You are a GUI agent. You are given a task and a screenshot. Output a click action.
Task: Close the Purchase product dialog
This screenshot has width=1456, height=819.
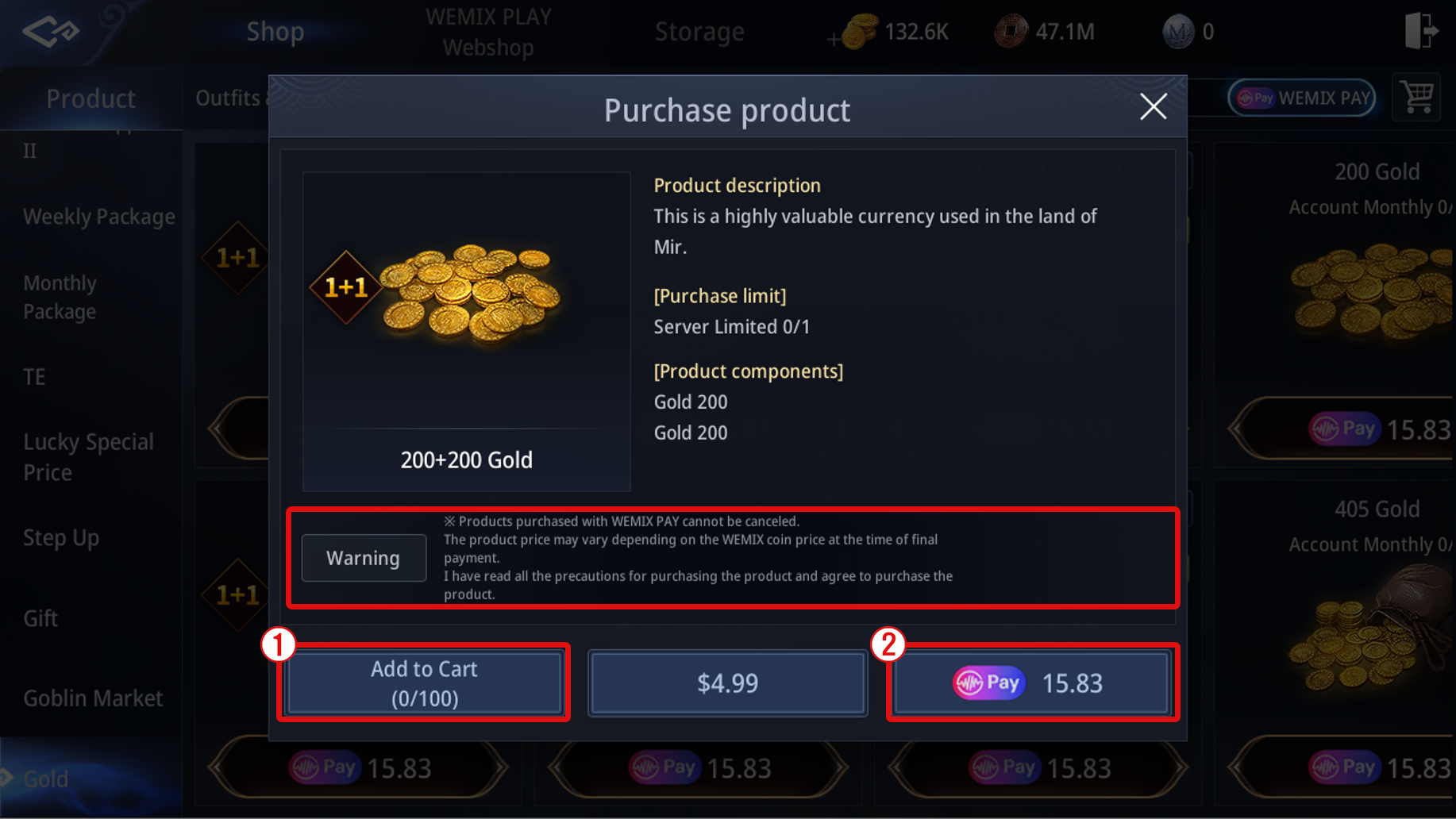1153,106
